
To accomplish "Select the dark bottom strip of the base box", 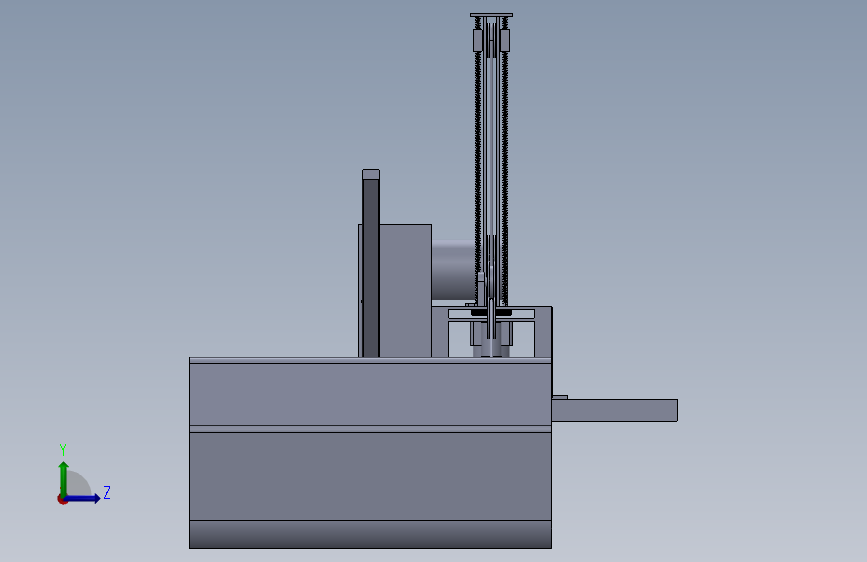I will click(x=370, y=534).
